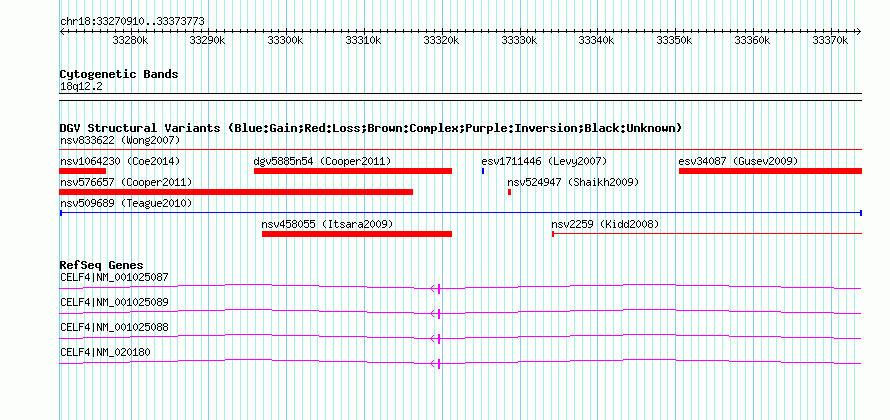Click the esv34087 red loss bar

pyautogui.click(x=770, y=171)
